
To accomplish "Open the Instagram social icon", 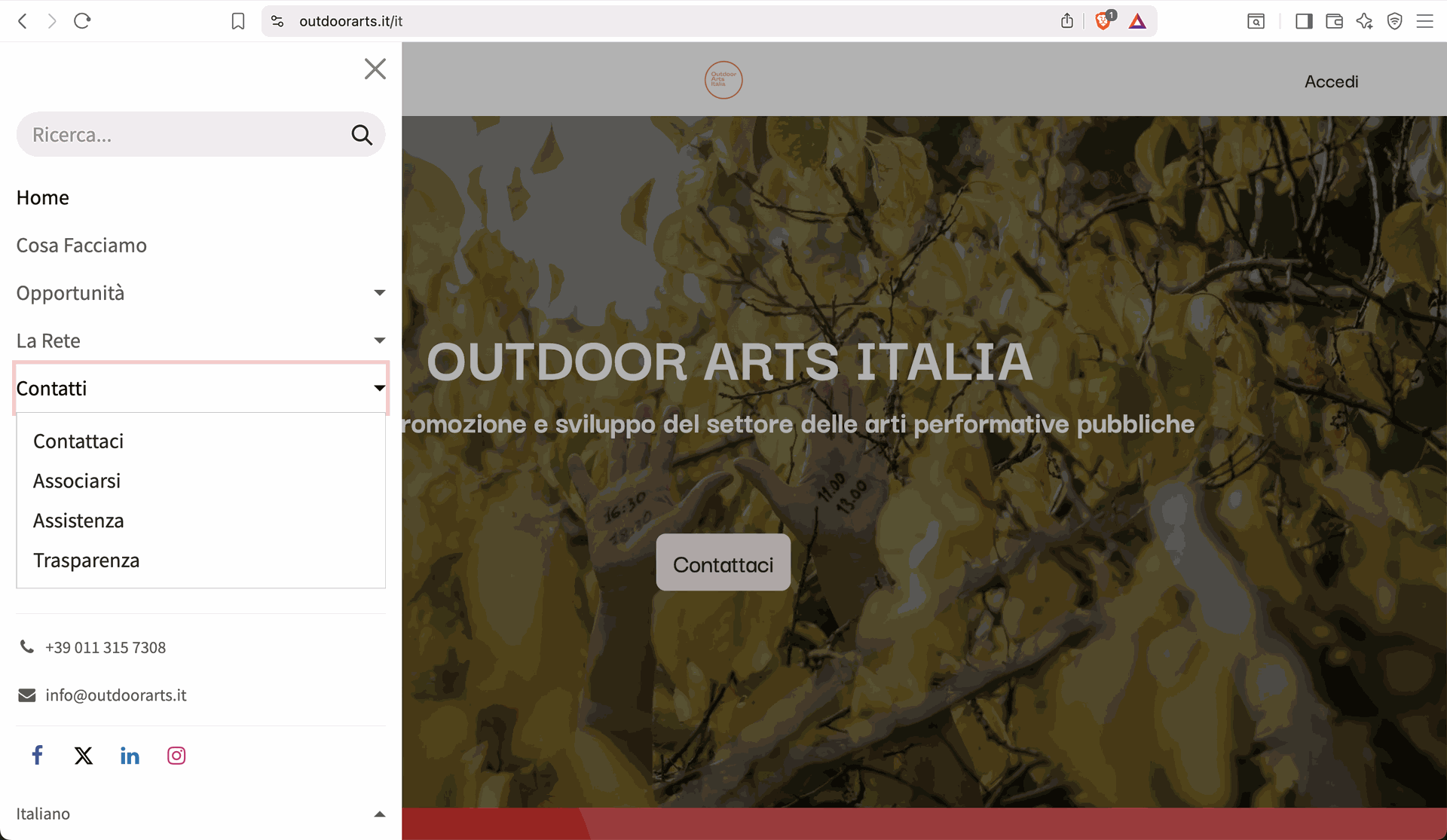I will tap(176, 756).
